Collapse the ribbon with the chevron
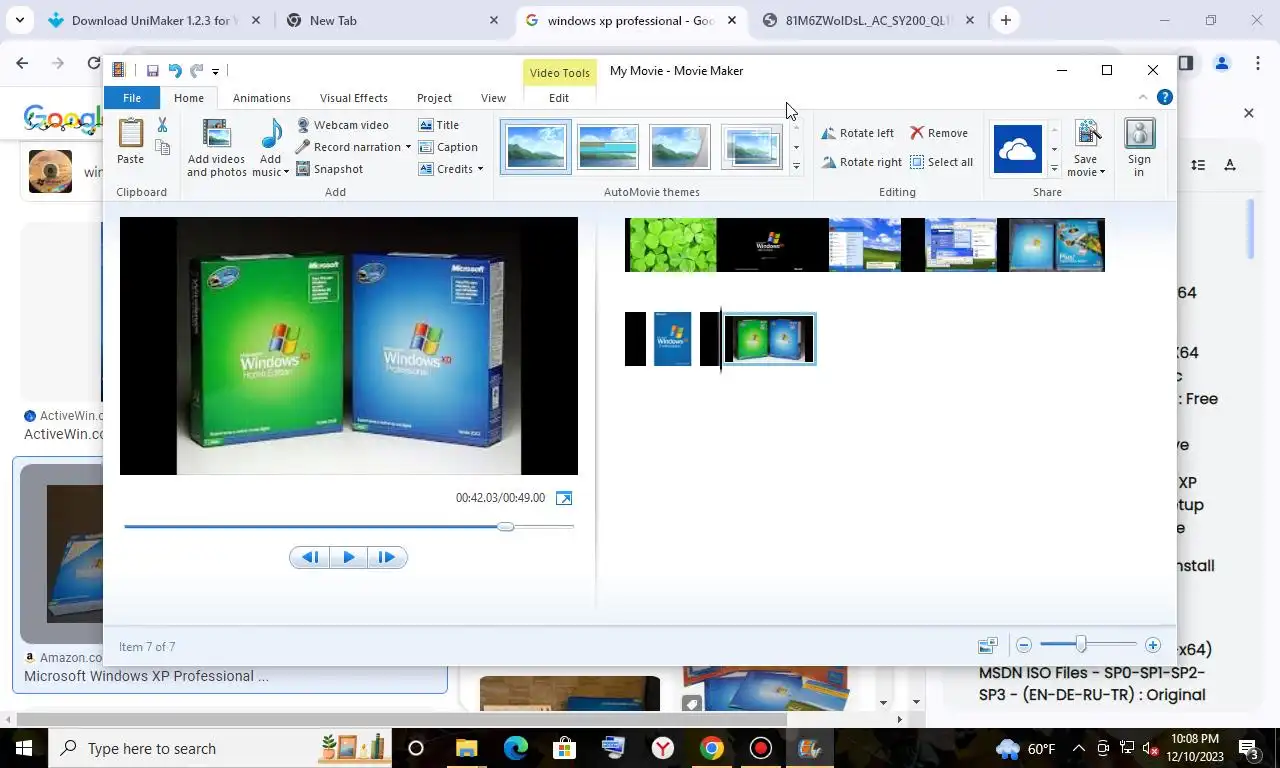The image size is (1280, 768). point(1143,97)
